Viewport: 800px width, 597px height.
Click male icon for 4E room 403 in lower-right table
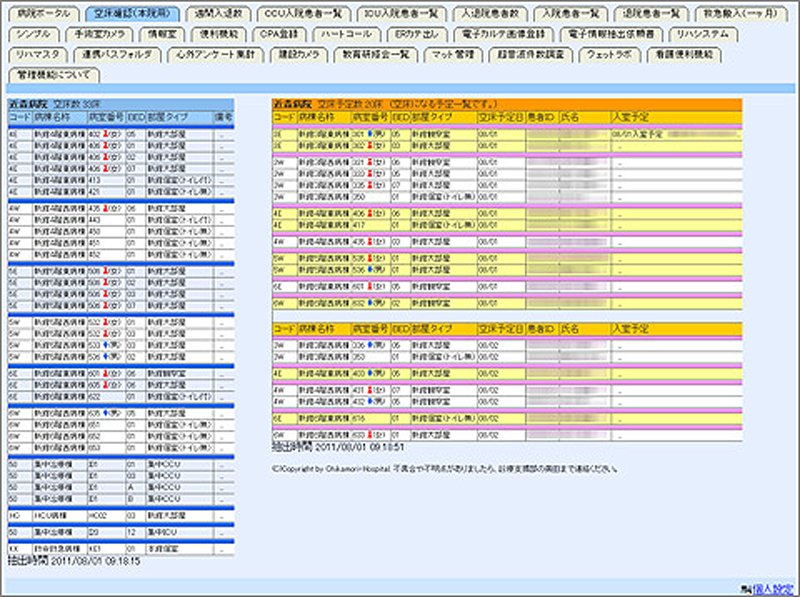[370, 374]
